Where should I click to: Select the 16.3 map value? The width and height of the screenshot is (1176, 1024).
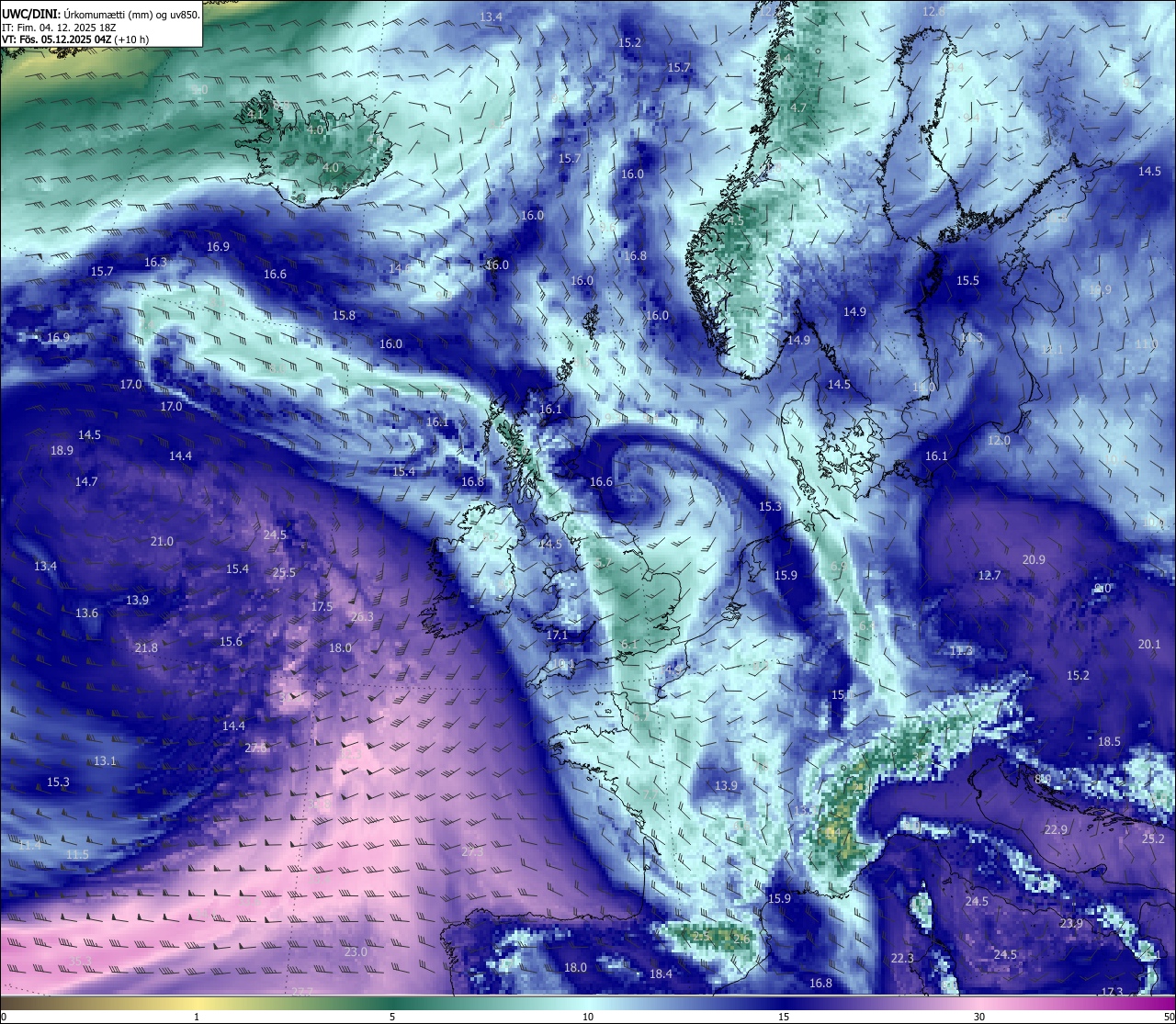point(155,262)
